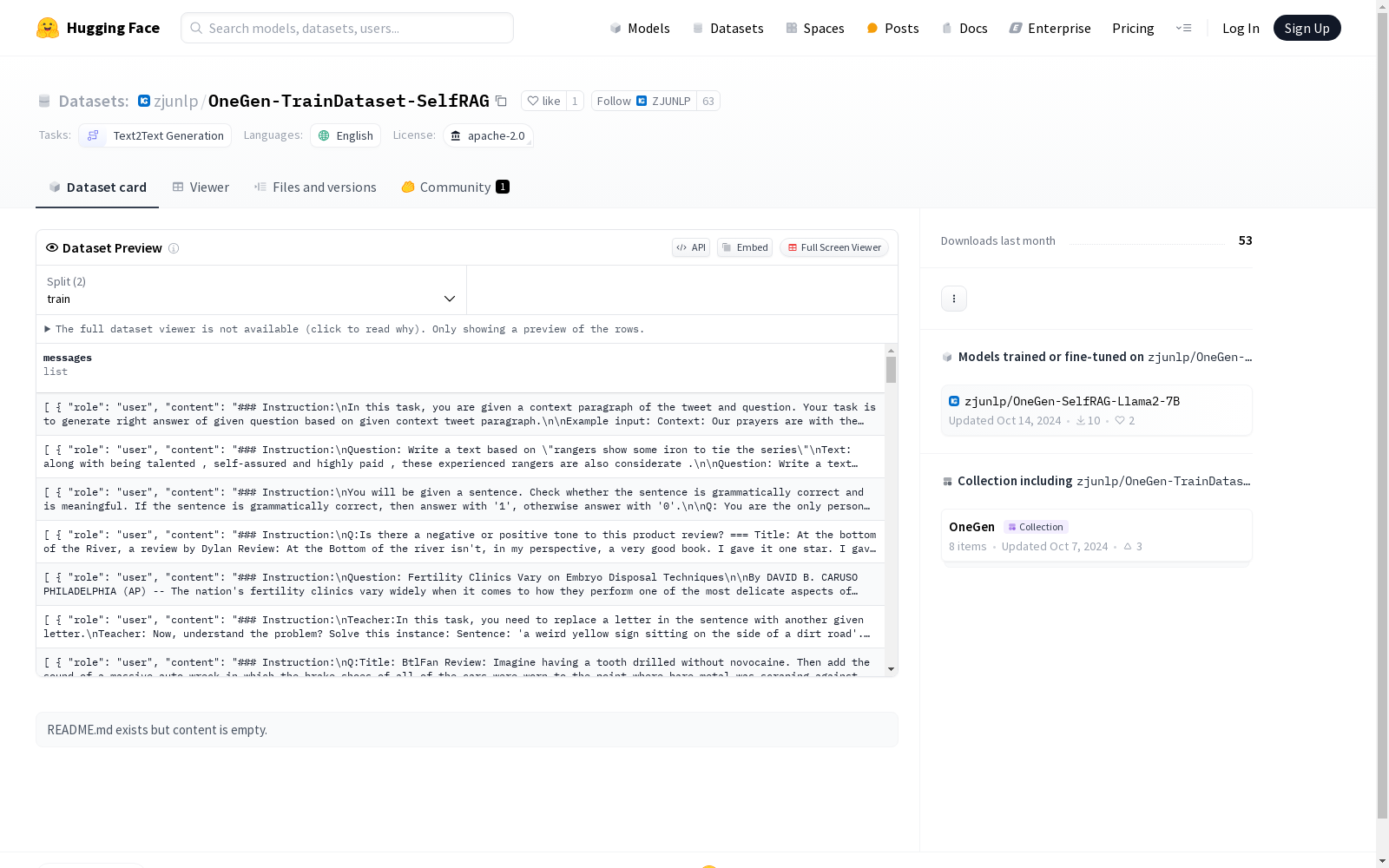Click the eye icon beside Dataset Preview

(x=52, y=247)
